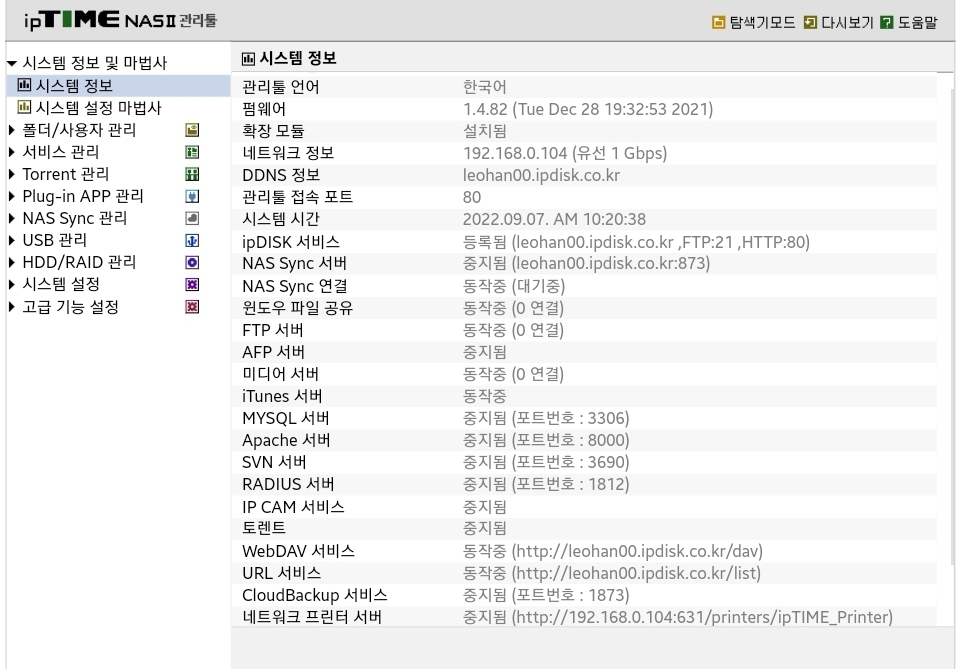Viewport: 977px width, 669px height.
Task: Click the WebDAV 서비스 URL value
Action: pyautogui.click(x=612, y=551)
